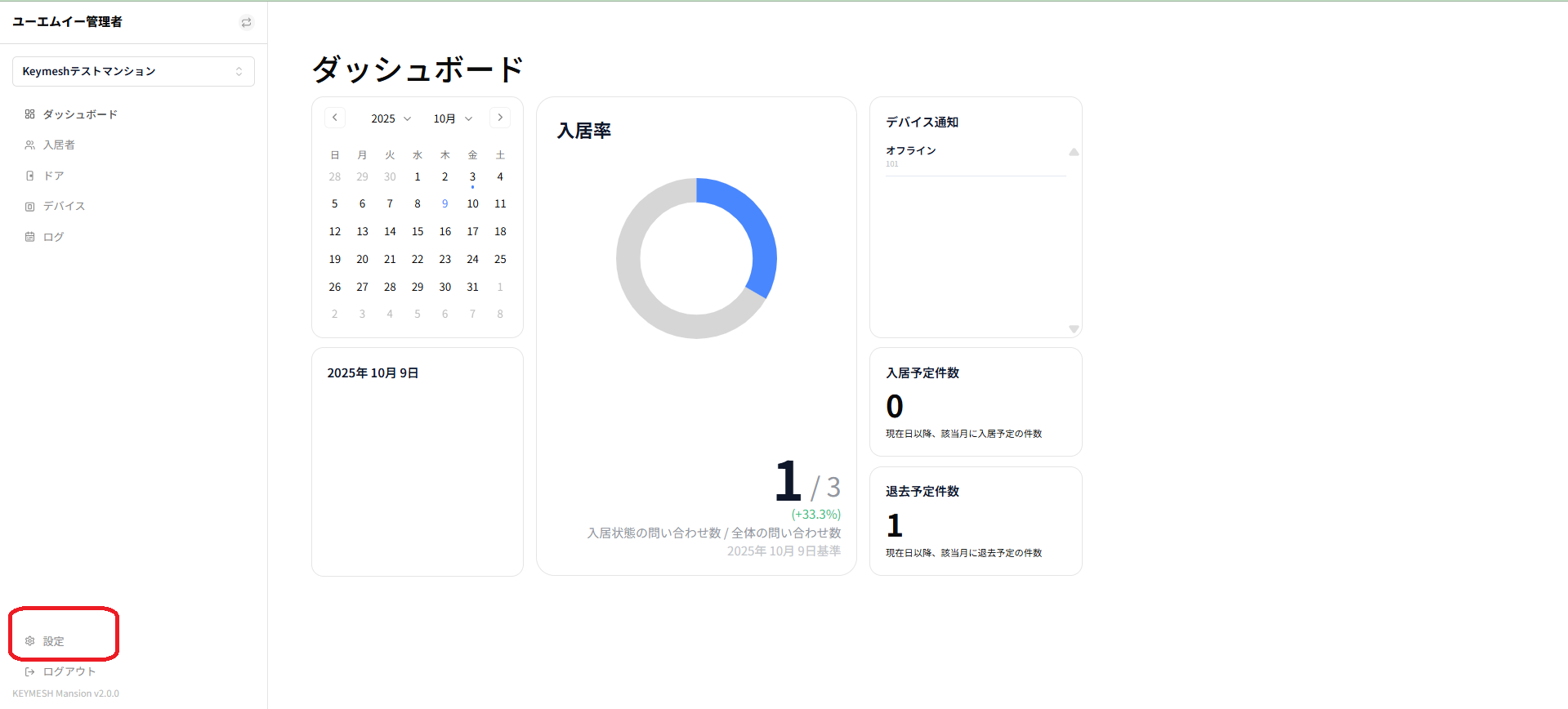Open the ダッシュボード menu item

pyautogui.click(x=80, y=114)
